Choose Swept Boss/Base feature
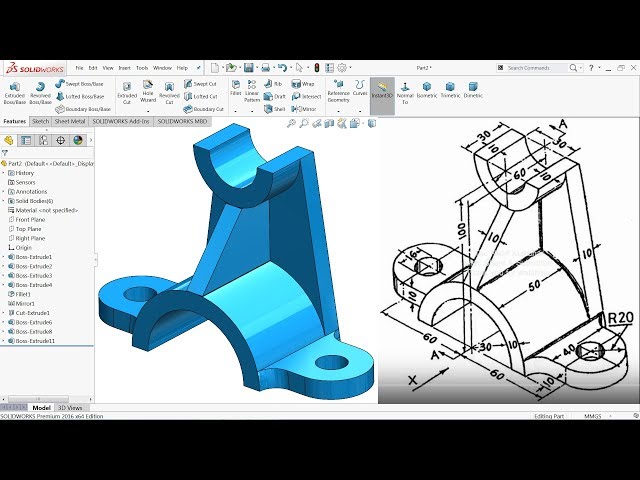 (x=80, y=84)
